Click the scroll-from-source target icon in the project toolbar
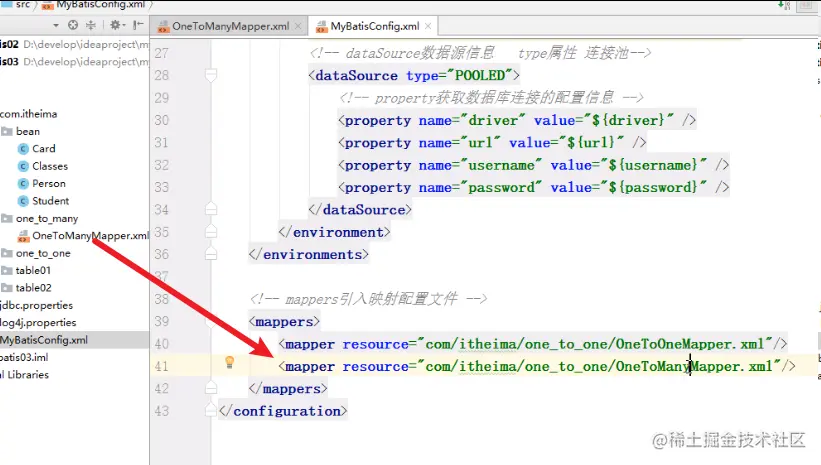 tap(73, 25)
